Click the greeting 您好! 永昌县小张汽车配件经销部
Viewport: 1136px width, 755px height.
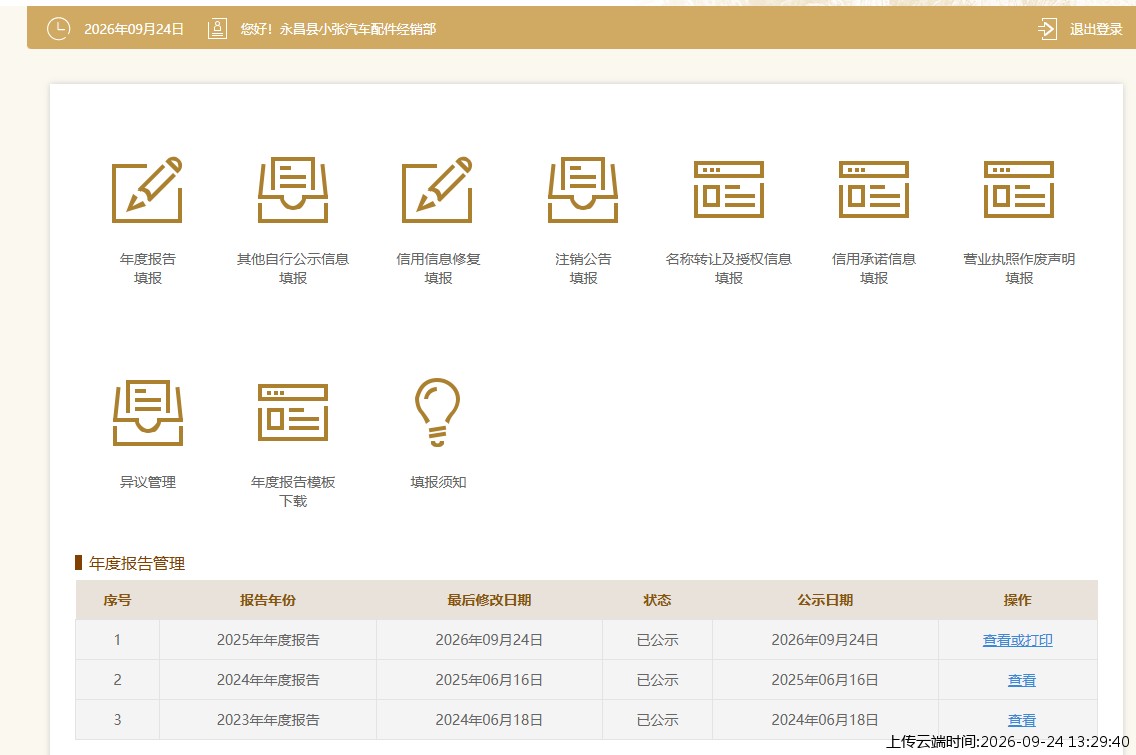point(338,29)
